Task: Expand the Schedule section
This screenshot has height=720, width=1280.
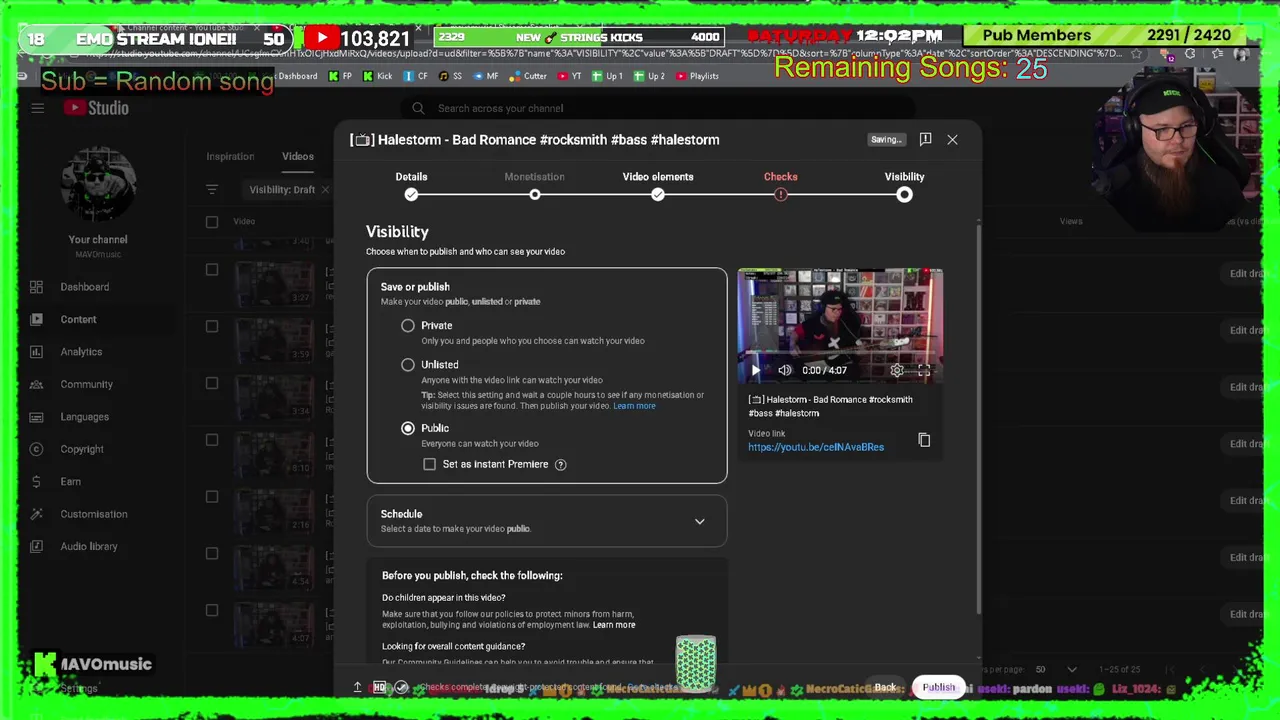Action: tap(547, 521)
